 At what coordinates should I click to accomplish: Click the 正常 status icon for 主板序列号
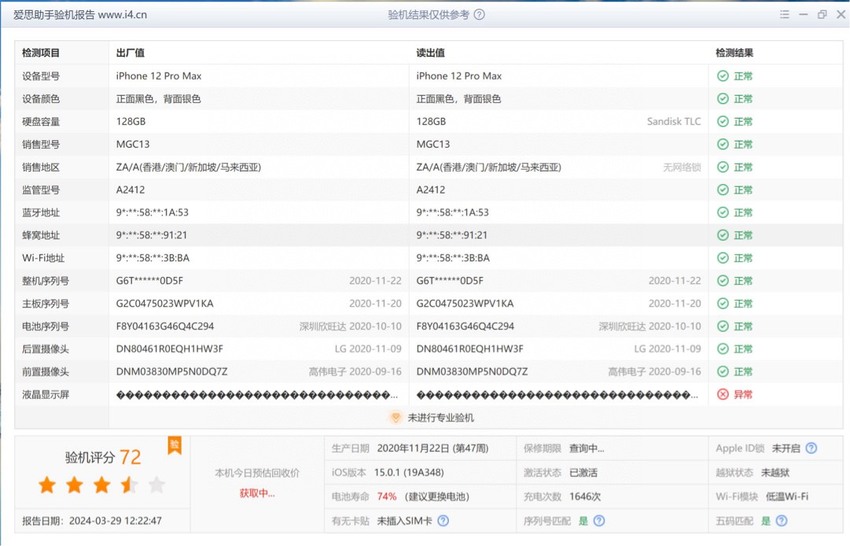[723, 304]
